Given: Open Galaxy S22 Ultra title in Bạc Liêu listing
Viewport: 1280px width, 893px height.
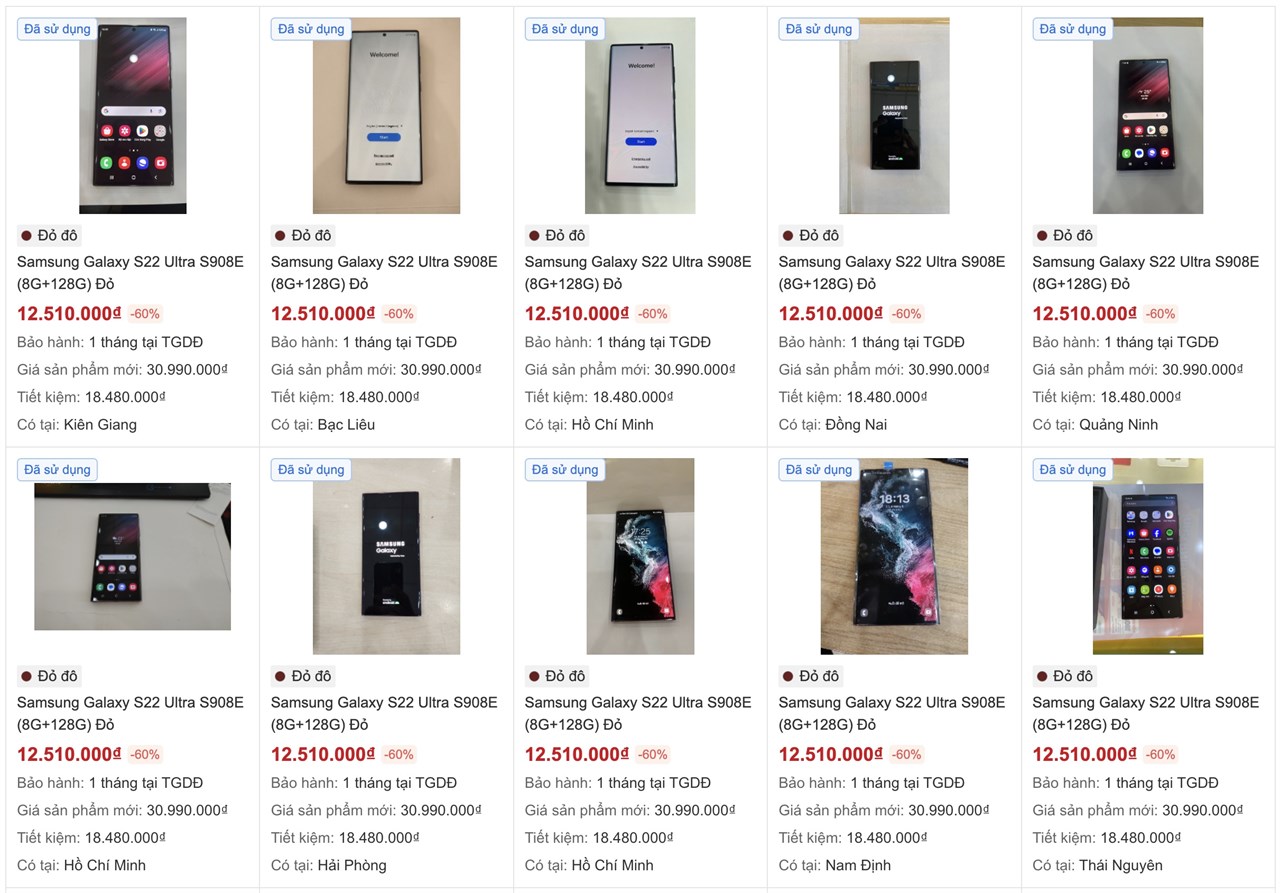Looking at the screenshot, I should (384, 272).
